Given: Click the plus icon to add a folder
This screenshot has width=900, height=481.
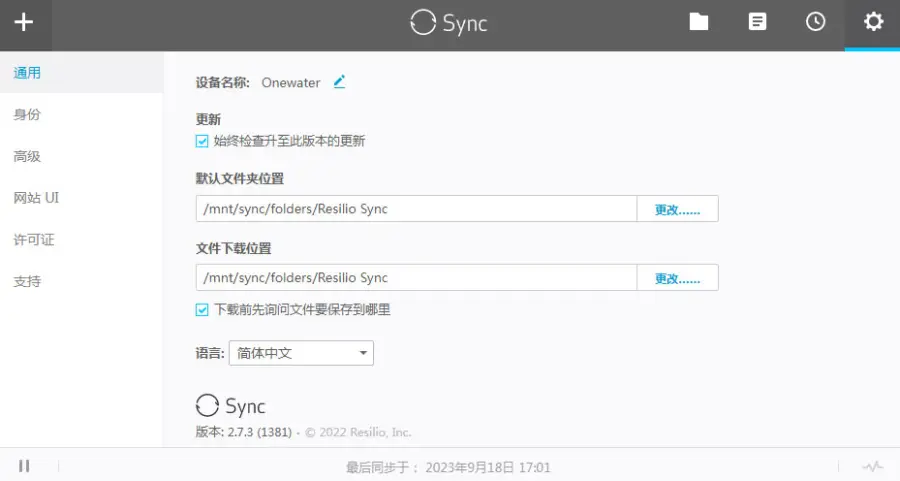Looking at the screenshot, I should [24, 22].
